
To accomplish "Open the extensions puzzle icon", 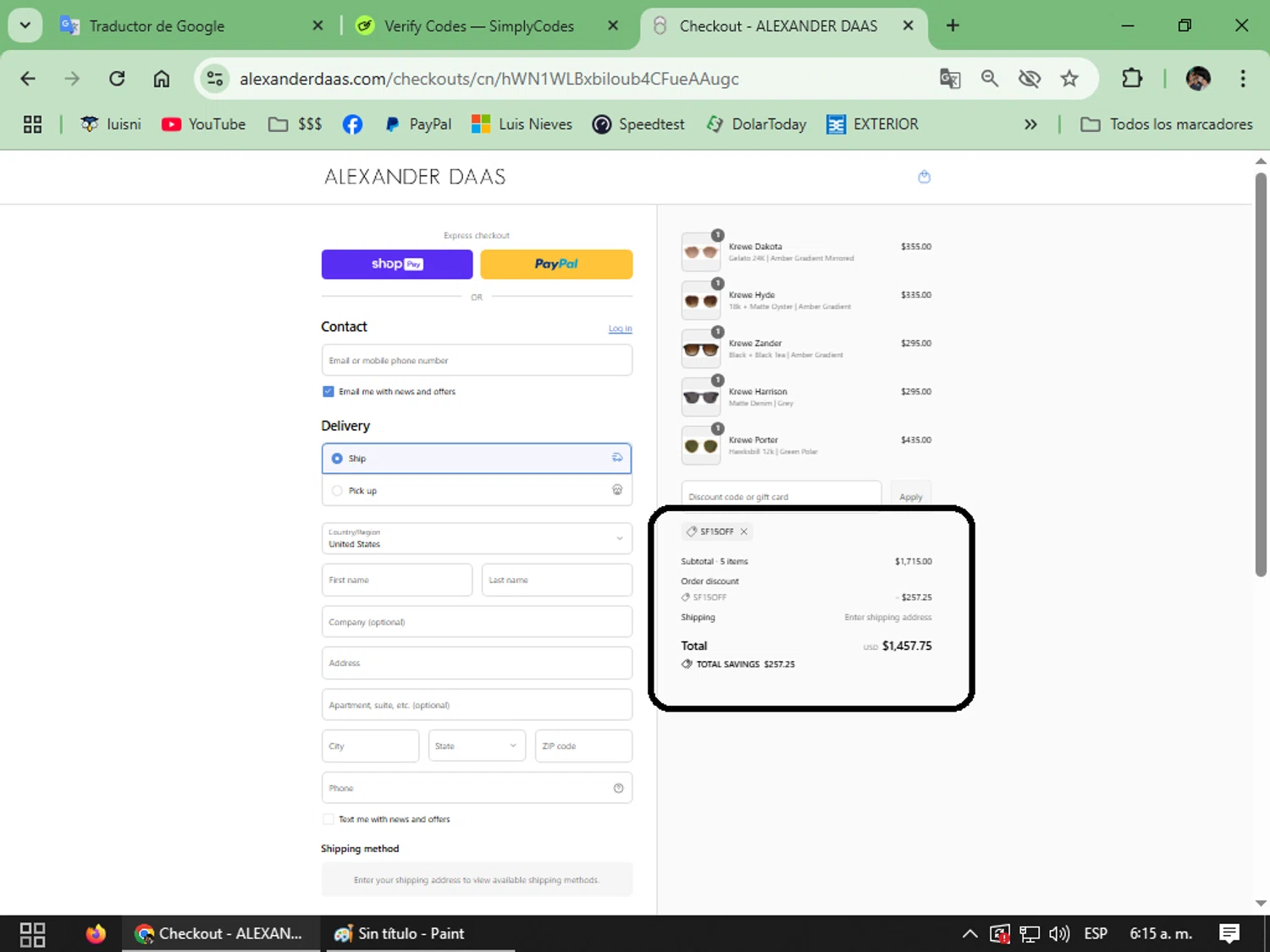I will pyautogui.click(x=1132, y=79).
